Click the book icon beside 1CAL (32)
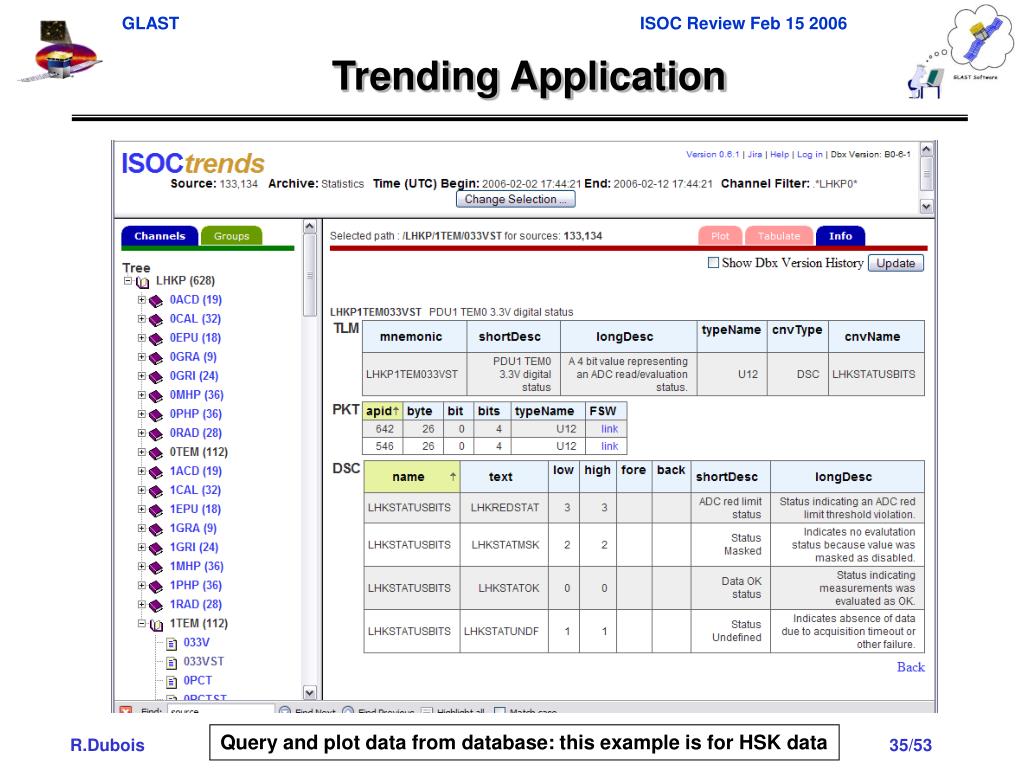1024x768 pixels. click(155, 491)
